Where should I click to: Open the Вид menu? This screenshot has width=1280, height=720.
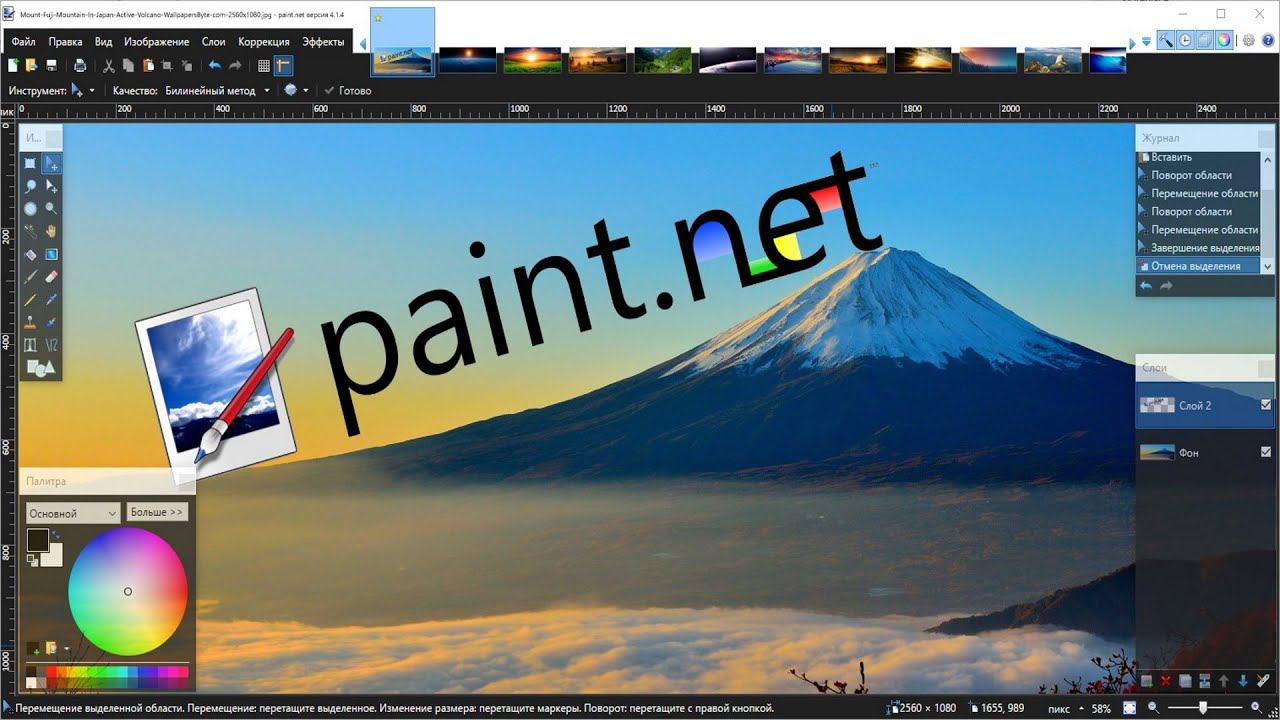click(x=103, y=42)
